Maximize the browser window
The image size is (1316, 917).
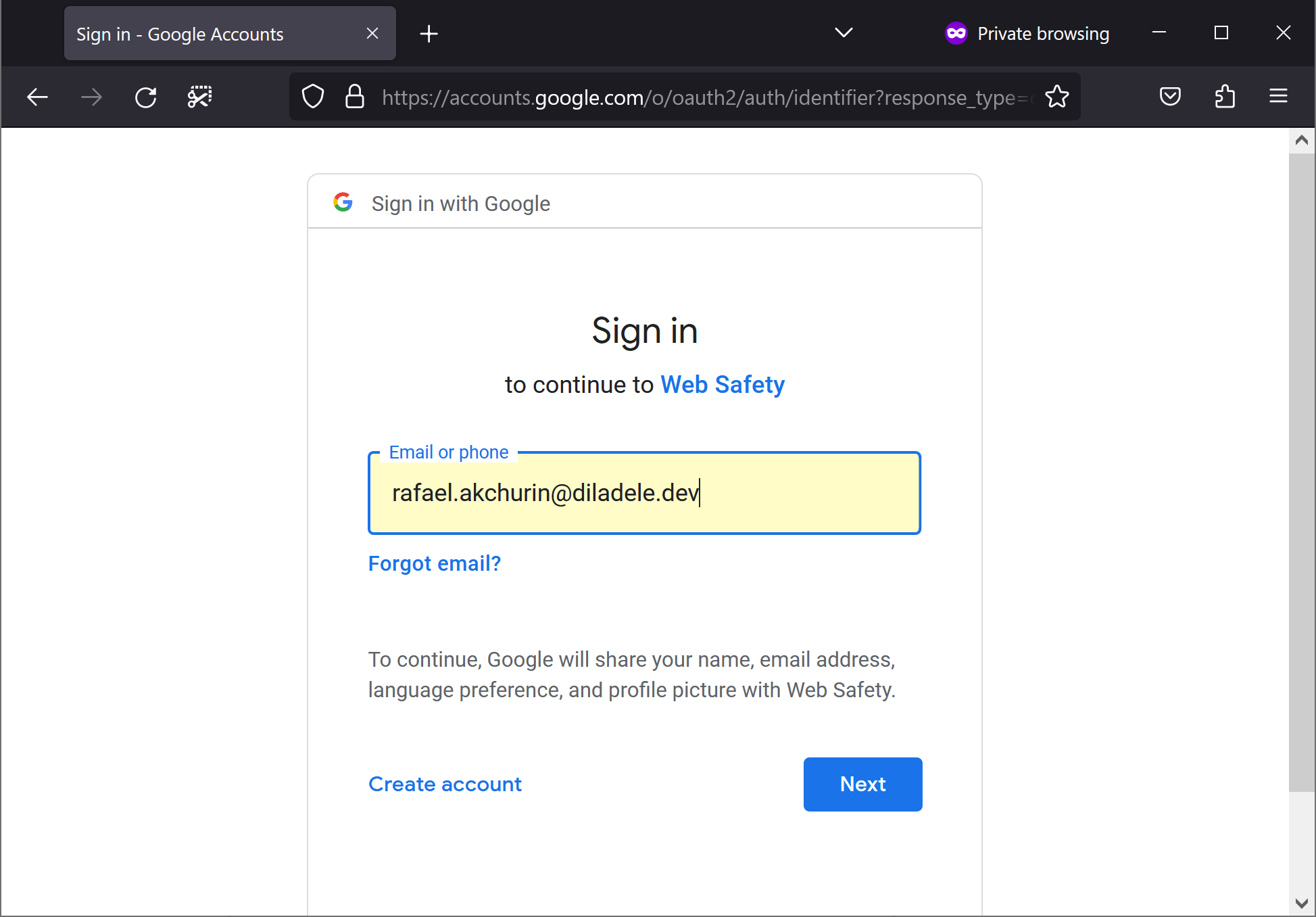(1221, 32)
